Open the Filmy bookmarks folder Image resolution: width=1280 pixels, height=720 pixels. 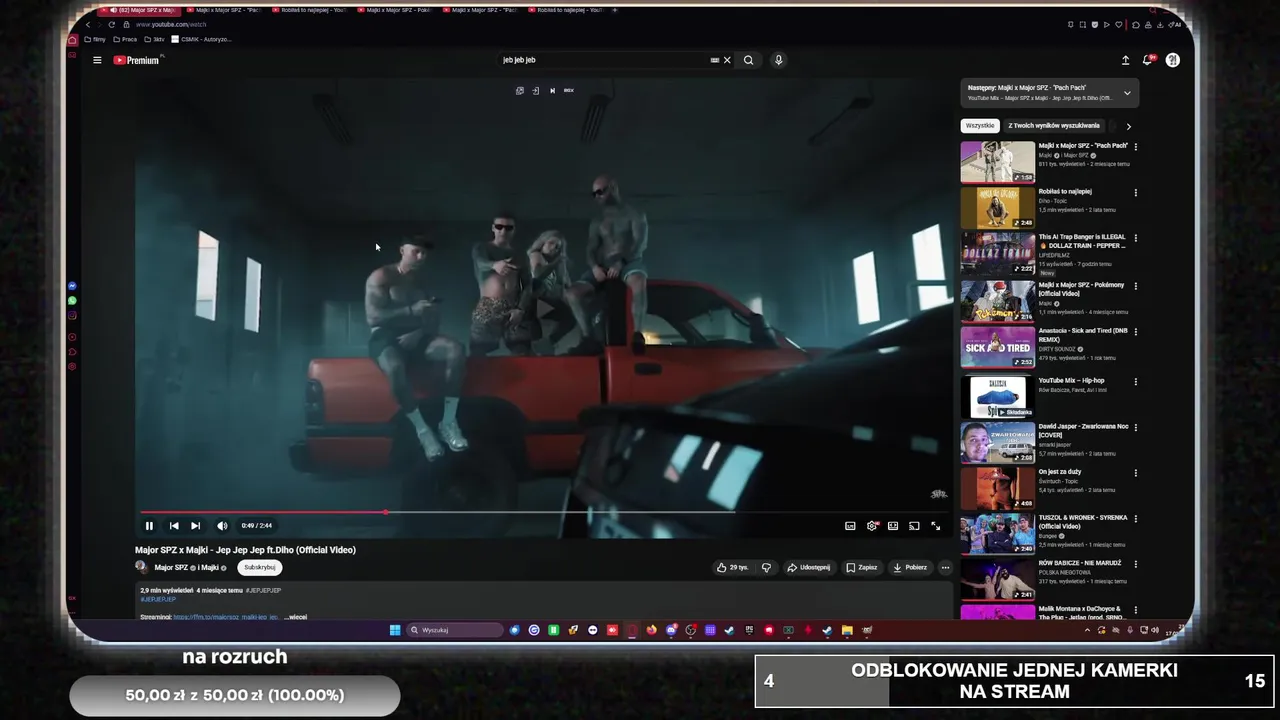click(95, 39)
